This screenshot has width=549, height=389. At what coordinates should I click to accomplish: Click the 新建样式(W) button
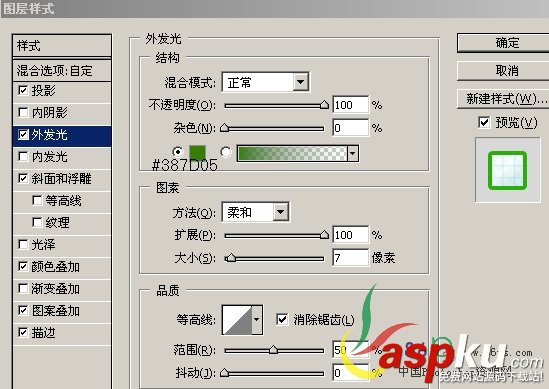pos(503,99)
